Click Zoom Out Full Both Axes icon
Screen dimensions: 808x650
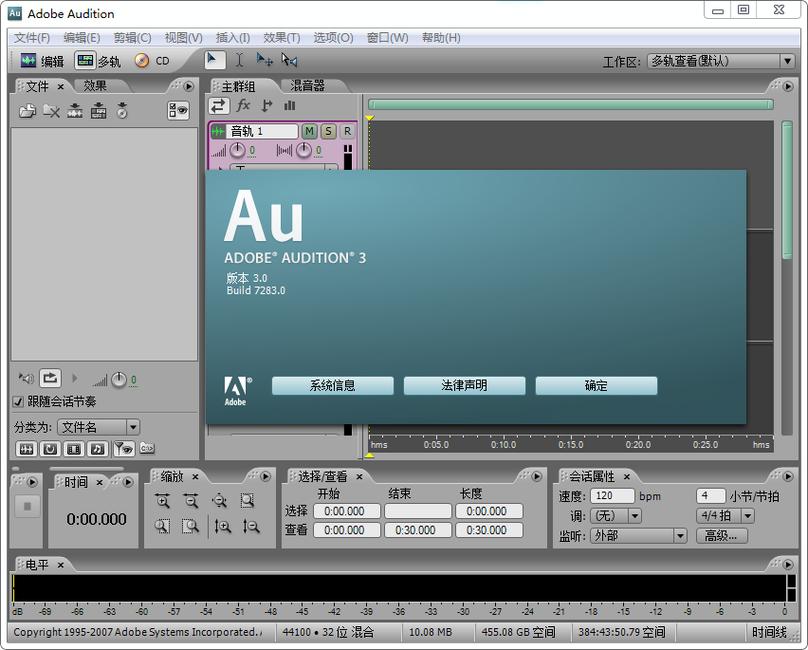click(x=220, y=501)
